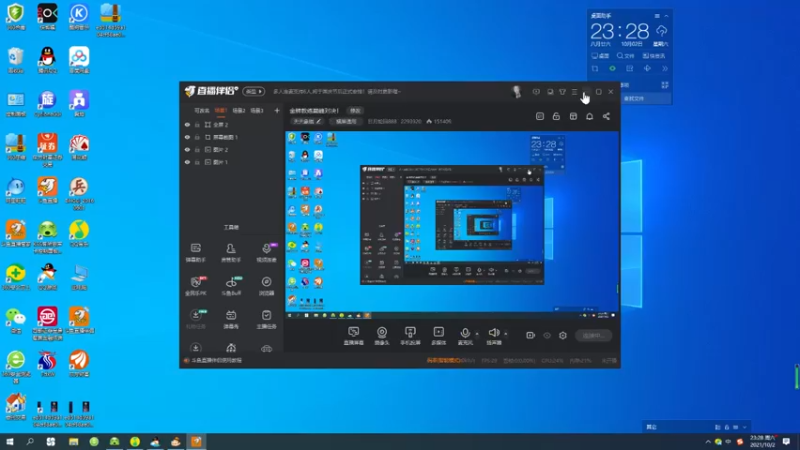The height and width of the screenshot is (450, 800).
Task: Switch to the 场景1 tab
Action: tap(220, 110)
